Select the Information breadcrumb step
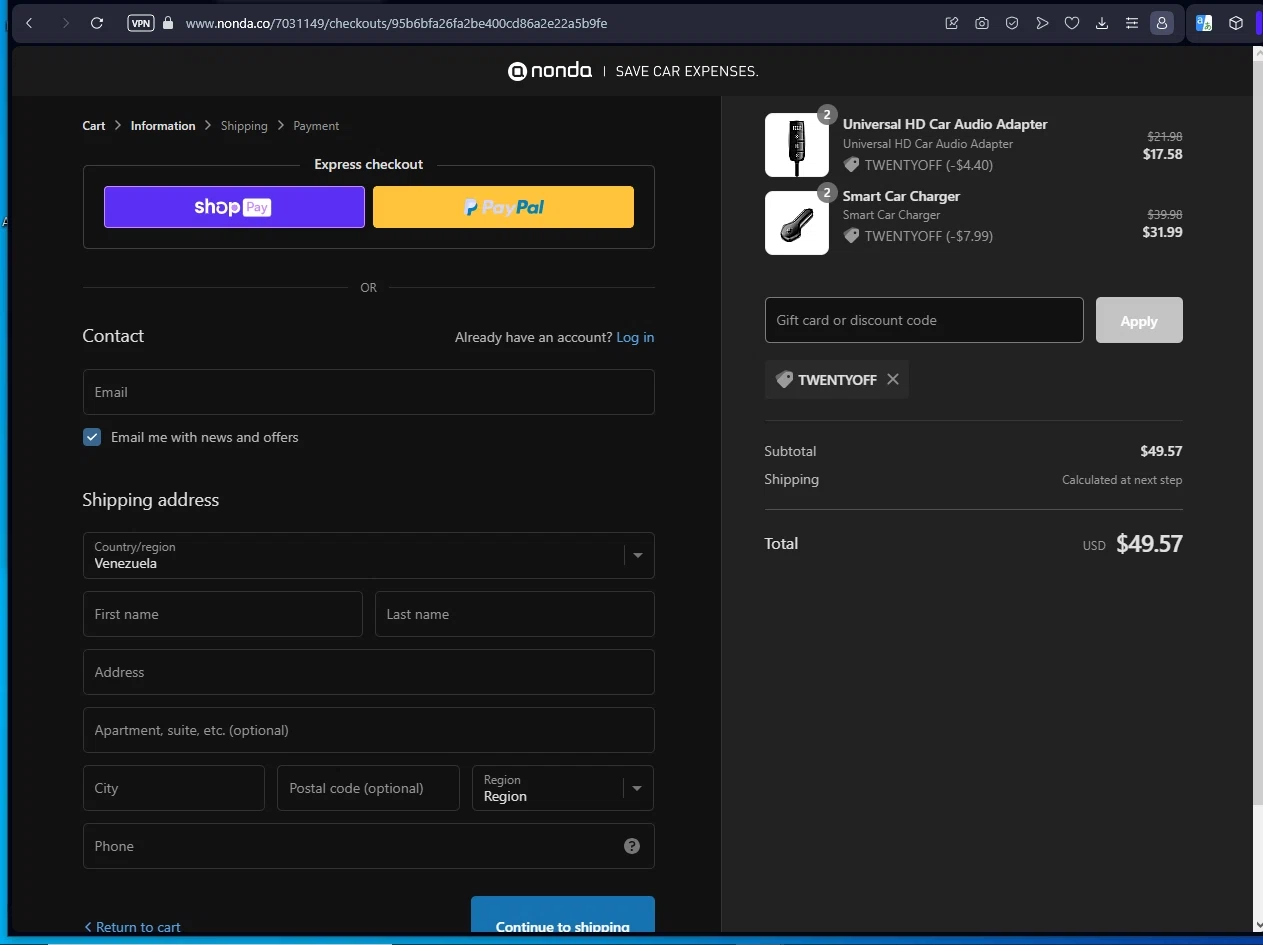Image resolution: width=1263 pixels, height=945 pixels. pyautogui.click(x=163, y=126)
